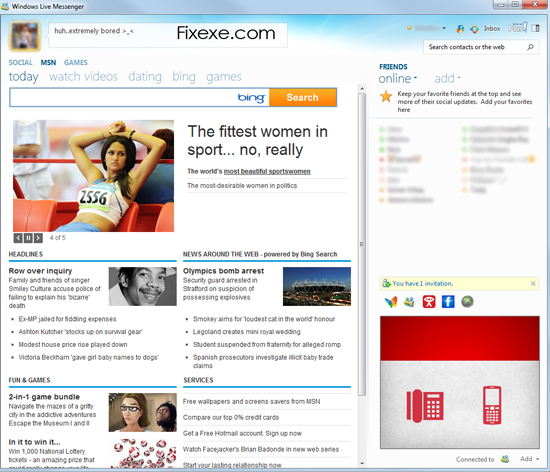Open 'Compare our top 0% credit cards'

(x=231, y=418)
